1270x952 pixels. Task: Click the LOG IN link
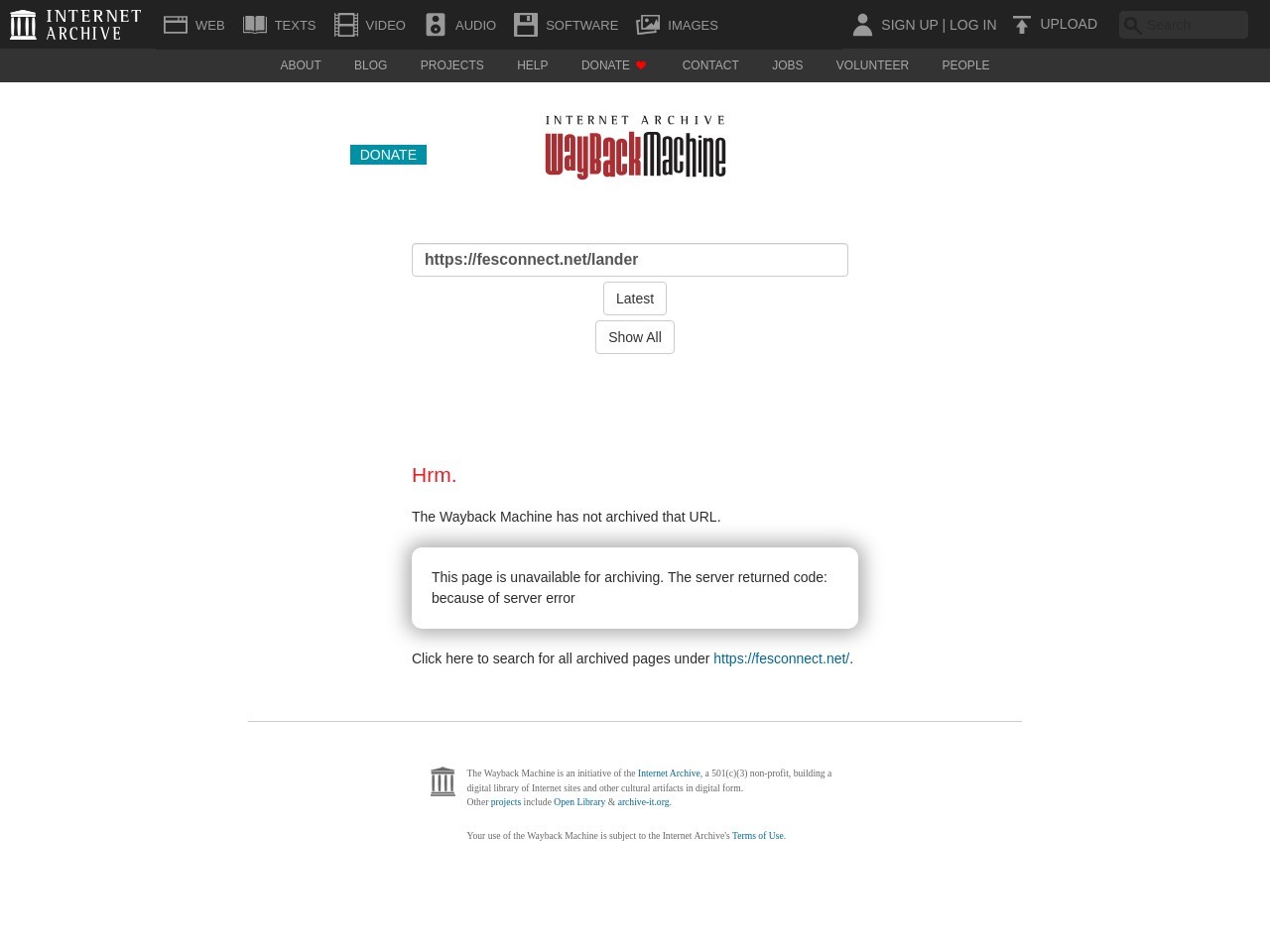click(972, 25)
